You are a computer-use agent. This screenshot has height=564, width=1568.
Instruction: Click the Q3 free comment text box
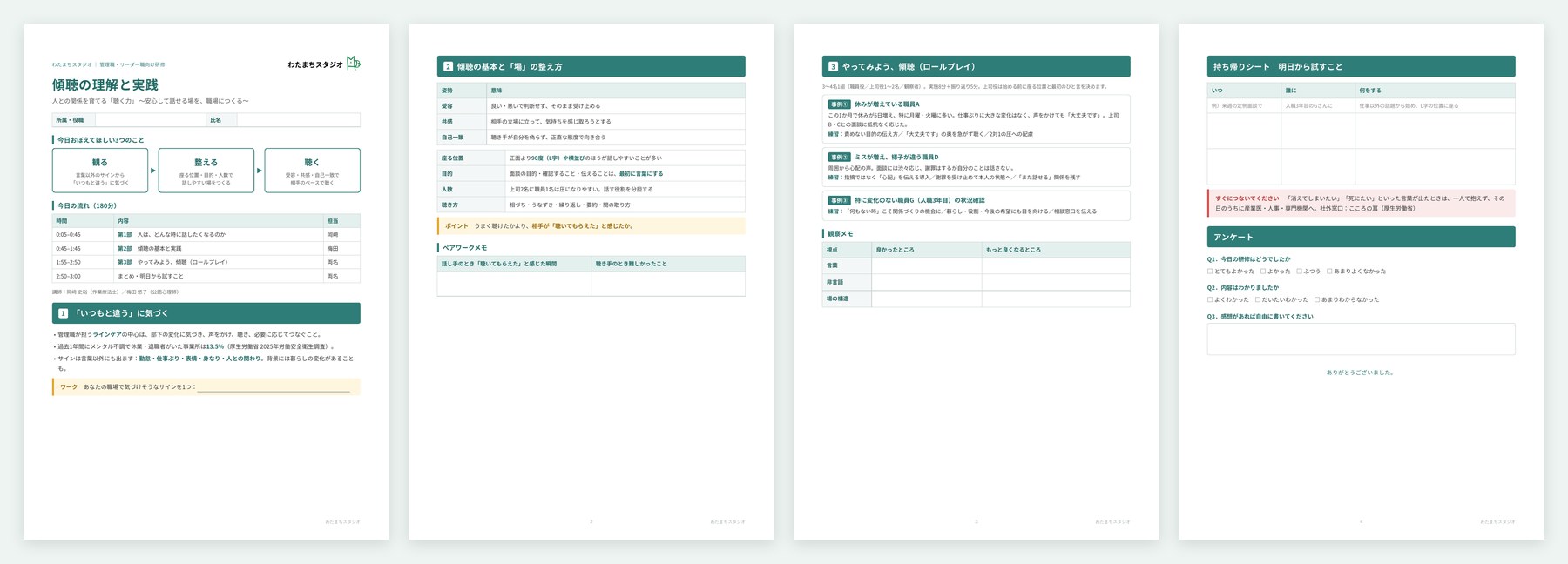tap(1361, 339)
